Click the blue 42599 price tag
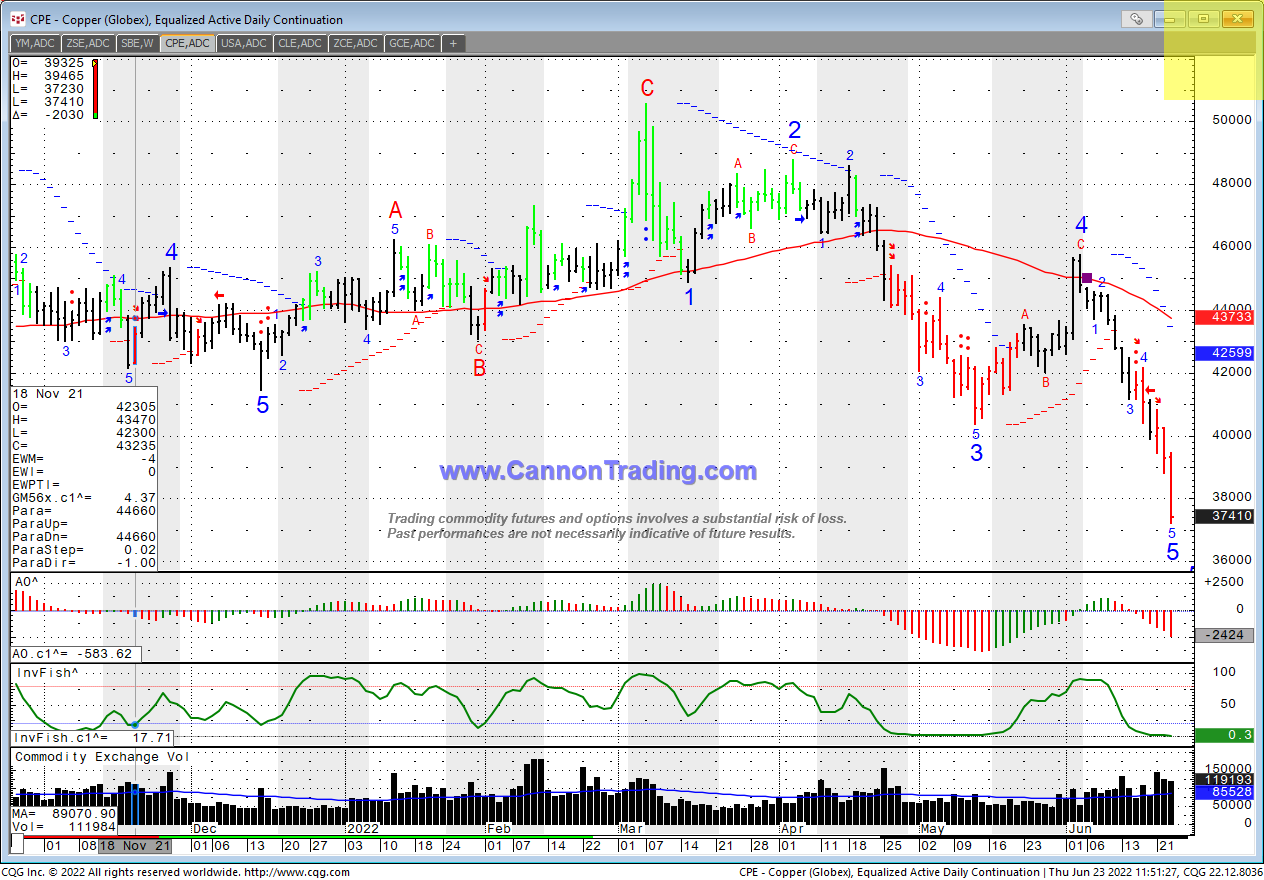Screen dimensions: 1264x880 click(1225, 353)
